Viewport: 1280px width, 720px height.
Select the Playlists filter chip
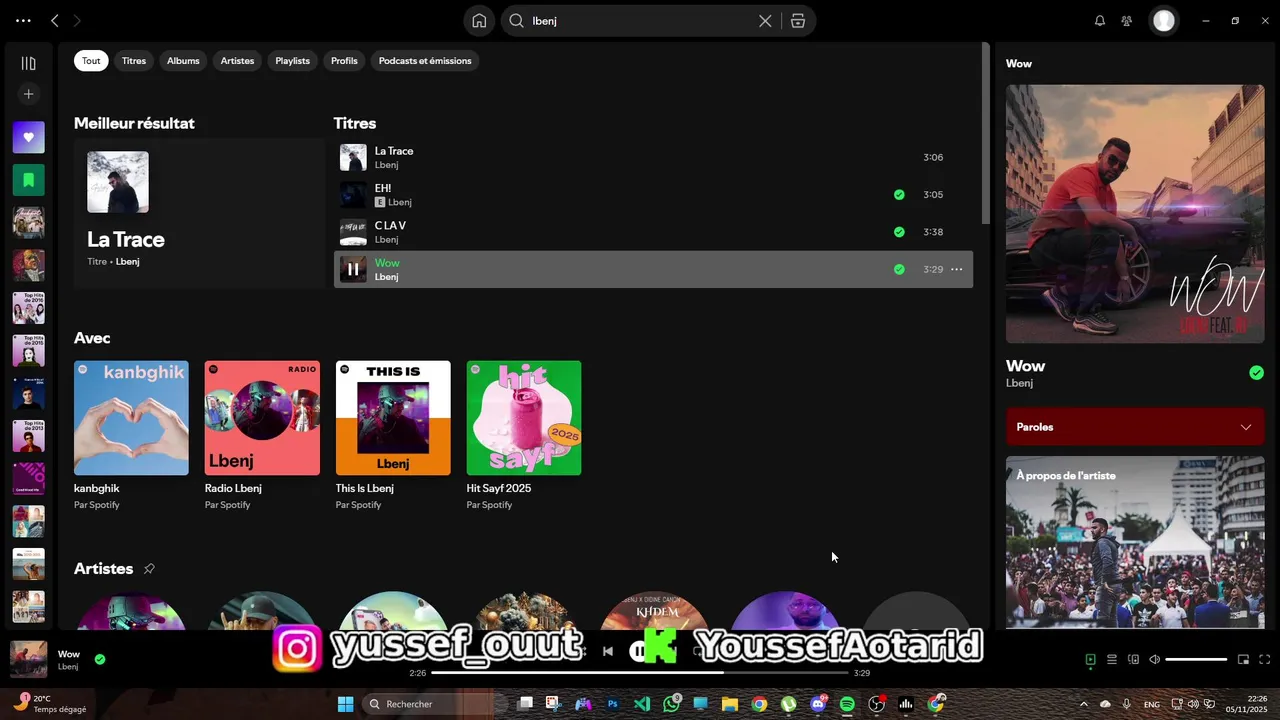[292, 61]
